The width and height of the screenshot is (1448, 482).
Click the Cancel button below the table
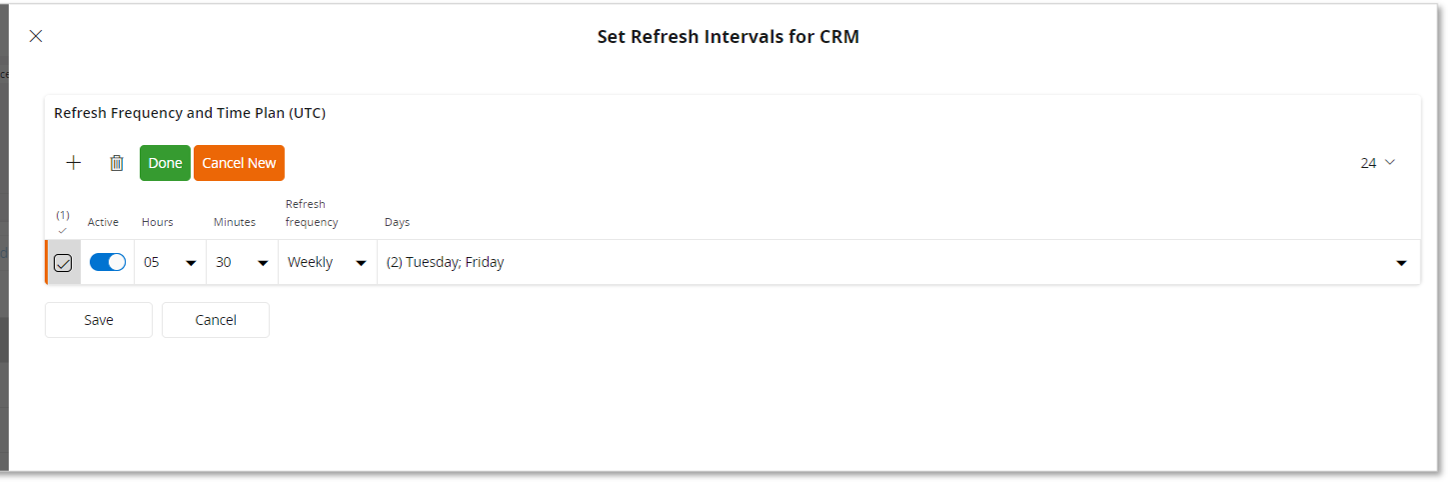pos(216,320)
